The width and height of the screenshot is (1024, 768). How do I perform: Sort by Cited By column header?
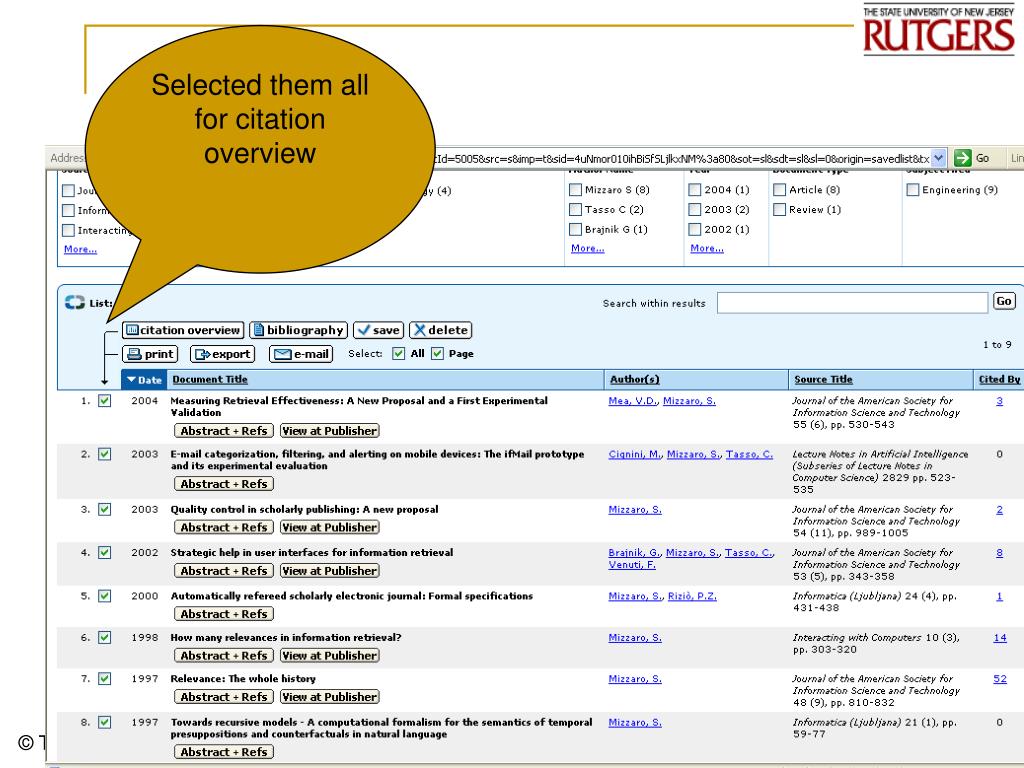click(x=999, y=379)
